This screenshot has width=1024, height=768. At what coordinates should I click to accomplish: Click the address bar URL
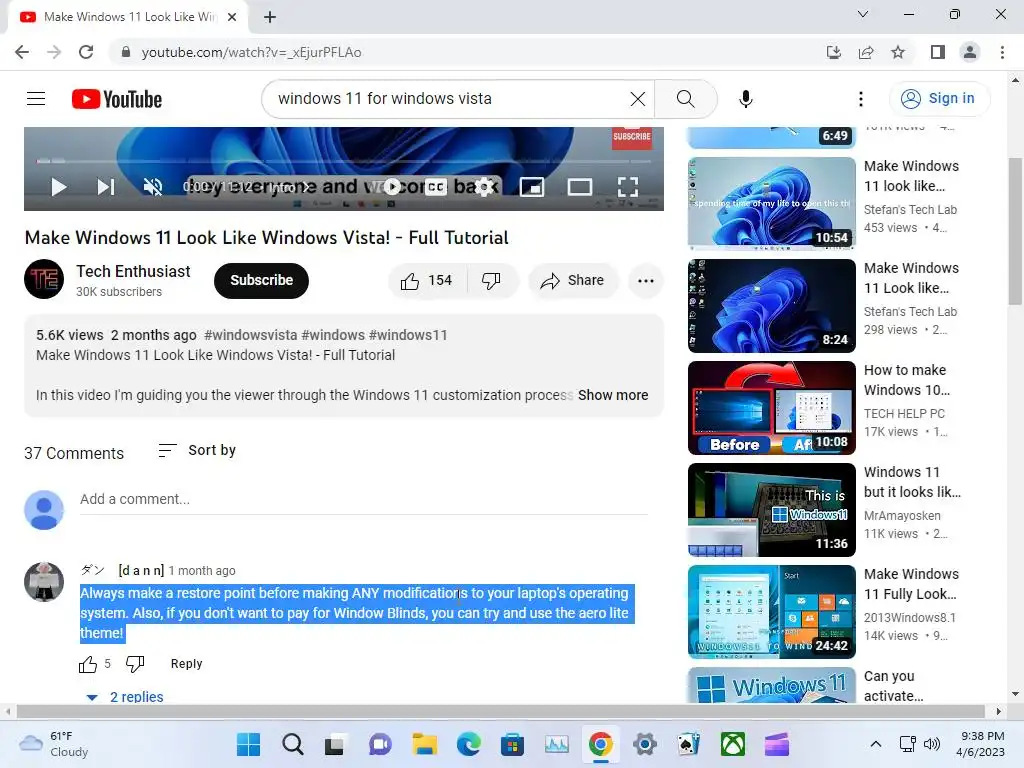click(251, 52)
